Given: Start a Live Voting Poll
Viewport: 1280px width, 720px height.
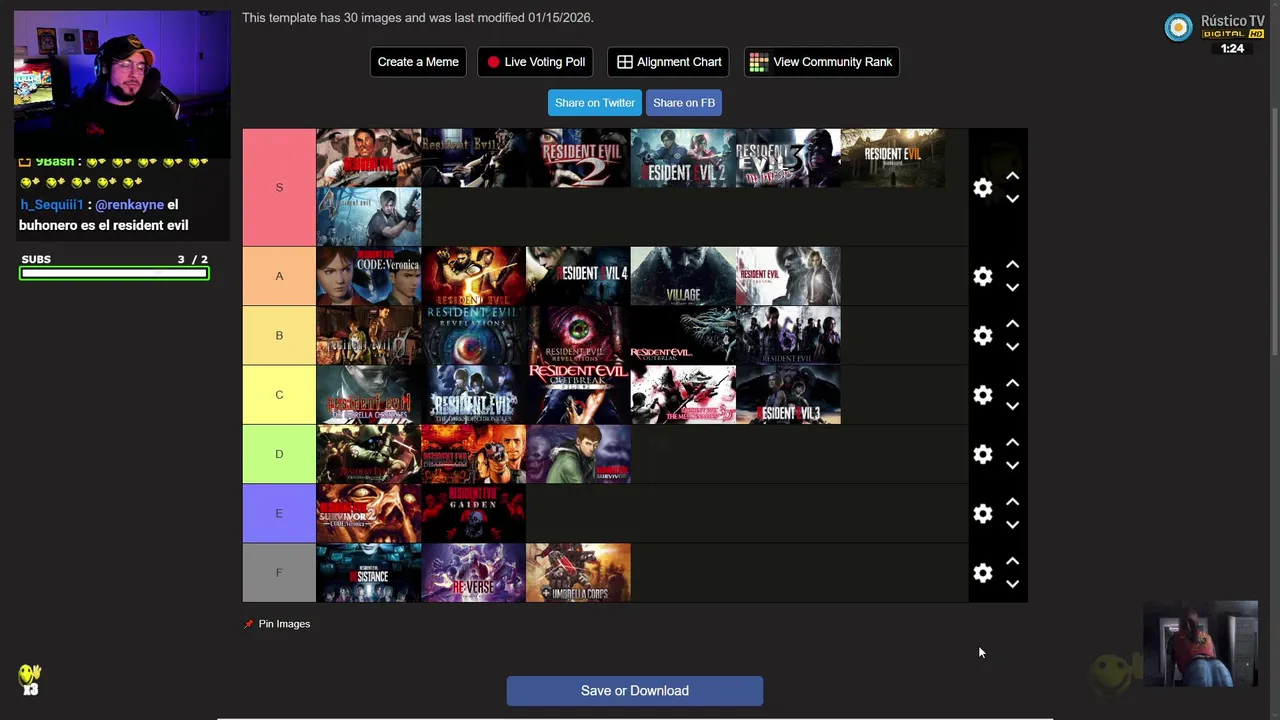Looking at the screenshot, I should (x=535, y=62).
